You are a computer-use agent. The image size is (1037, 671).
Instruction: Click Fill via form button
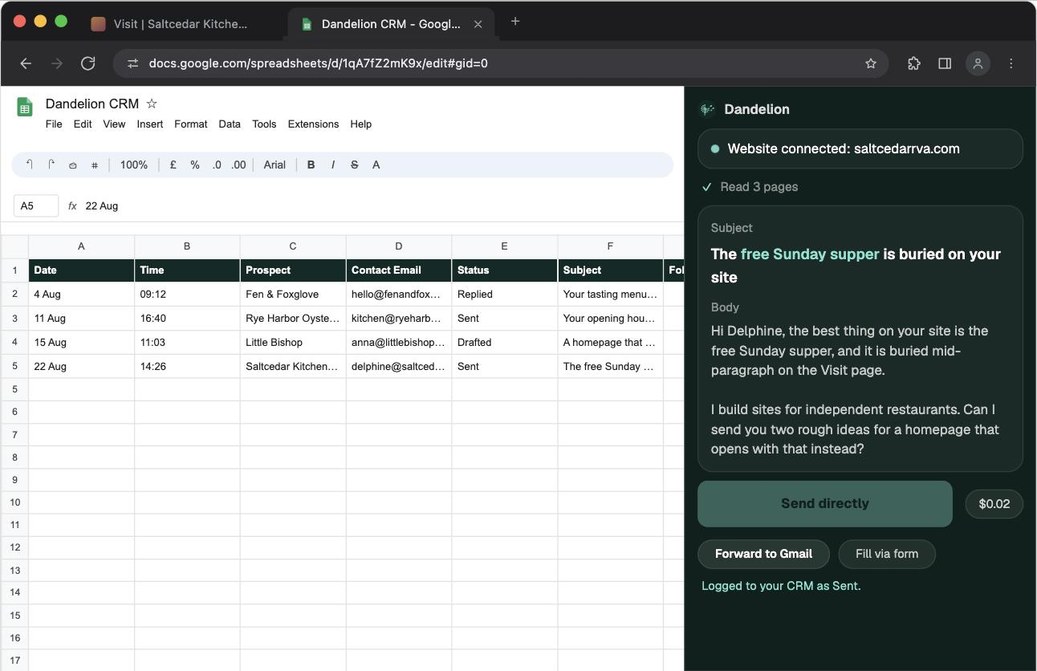coord(886,554)
